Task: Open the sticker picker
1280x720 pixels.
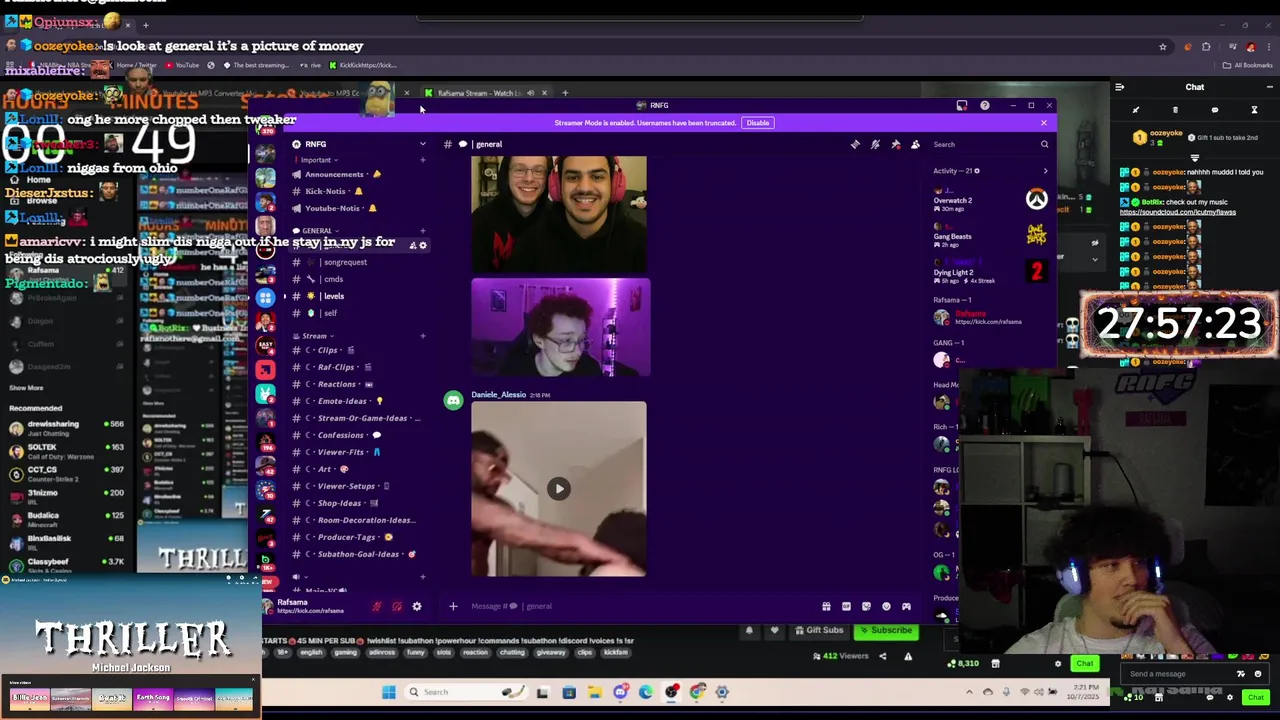Action: click(x=866, y=606)
